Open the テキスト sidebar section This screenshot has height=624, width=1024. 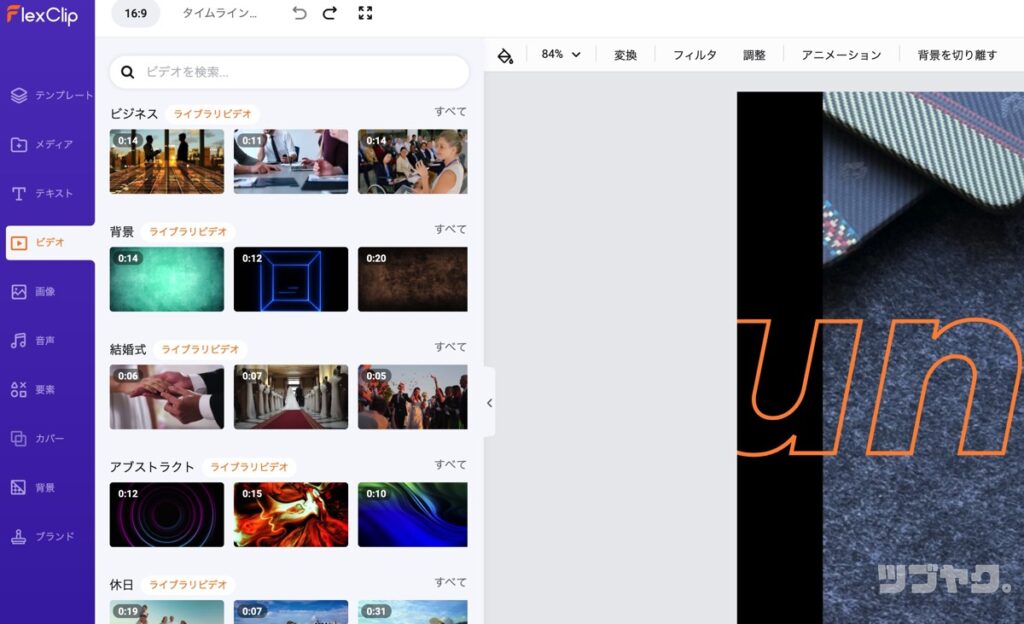(42, 193)
